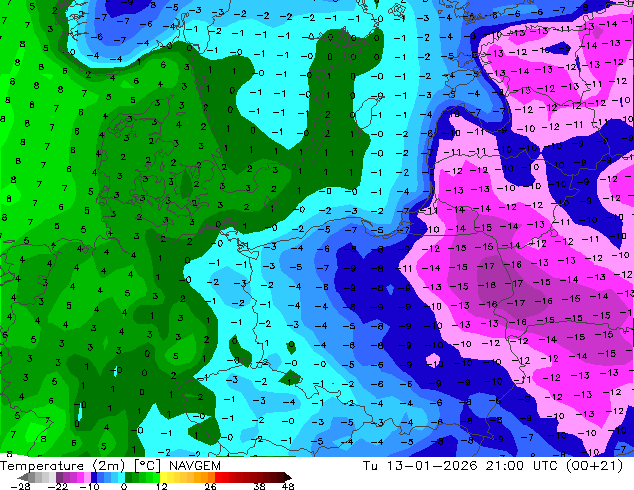Click the orange legend swatch left of red

coord(211,477)
